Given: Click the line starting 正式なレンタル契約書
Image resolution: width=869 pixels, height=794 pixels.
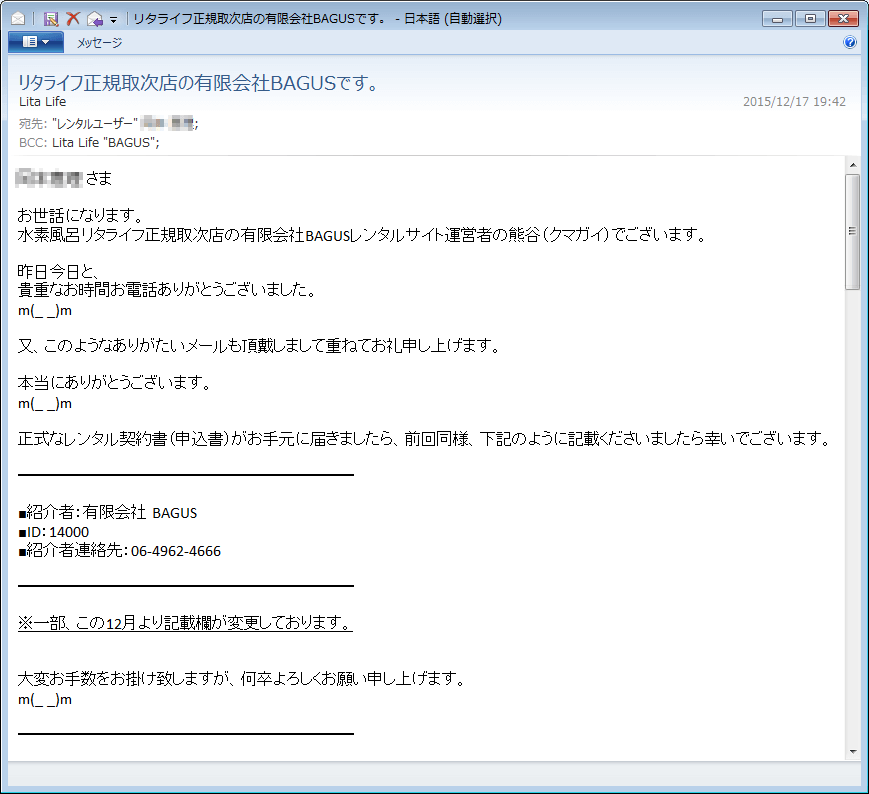Looking at the screenshot, I should click(x=425, y=439).
